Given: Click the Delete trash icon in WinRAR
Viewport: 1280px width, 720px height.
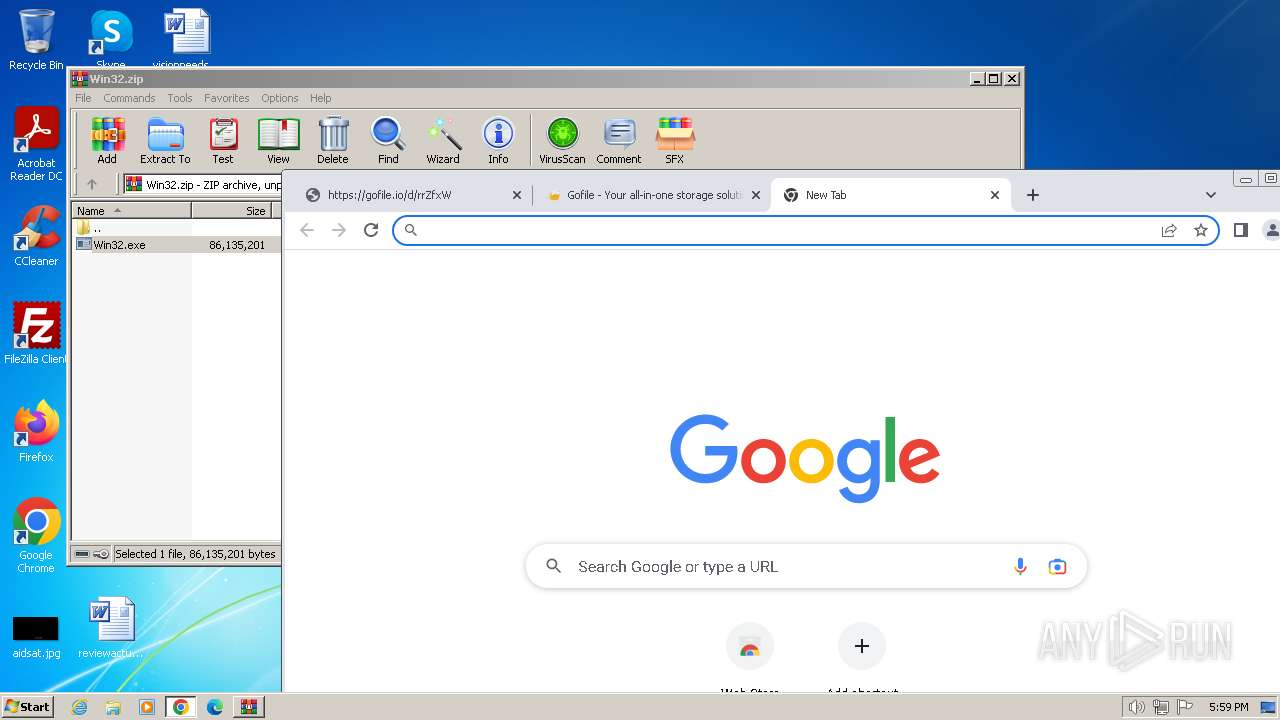Looking at the screenshot, I should (333, 140).
